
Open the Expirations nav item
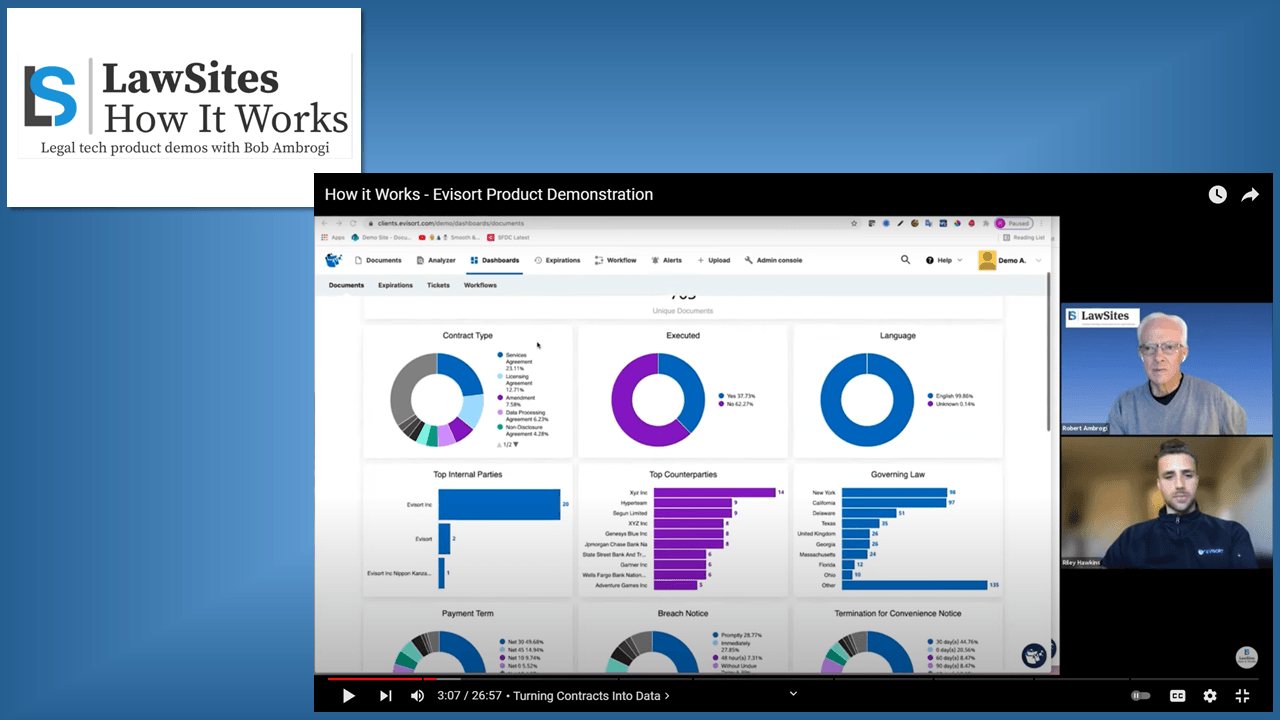coord(557,260)
